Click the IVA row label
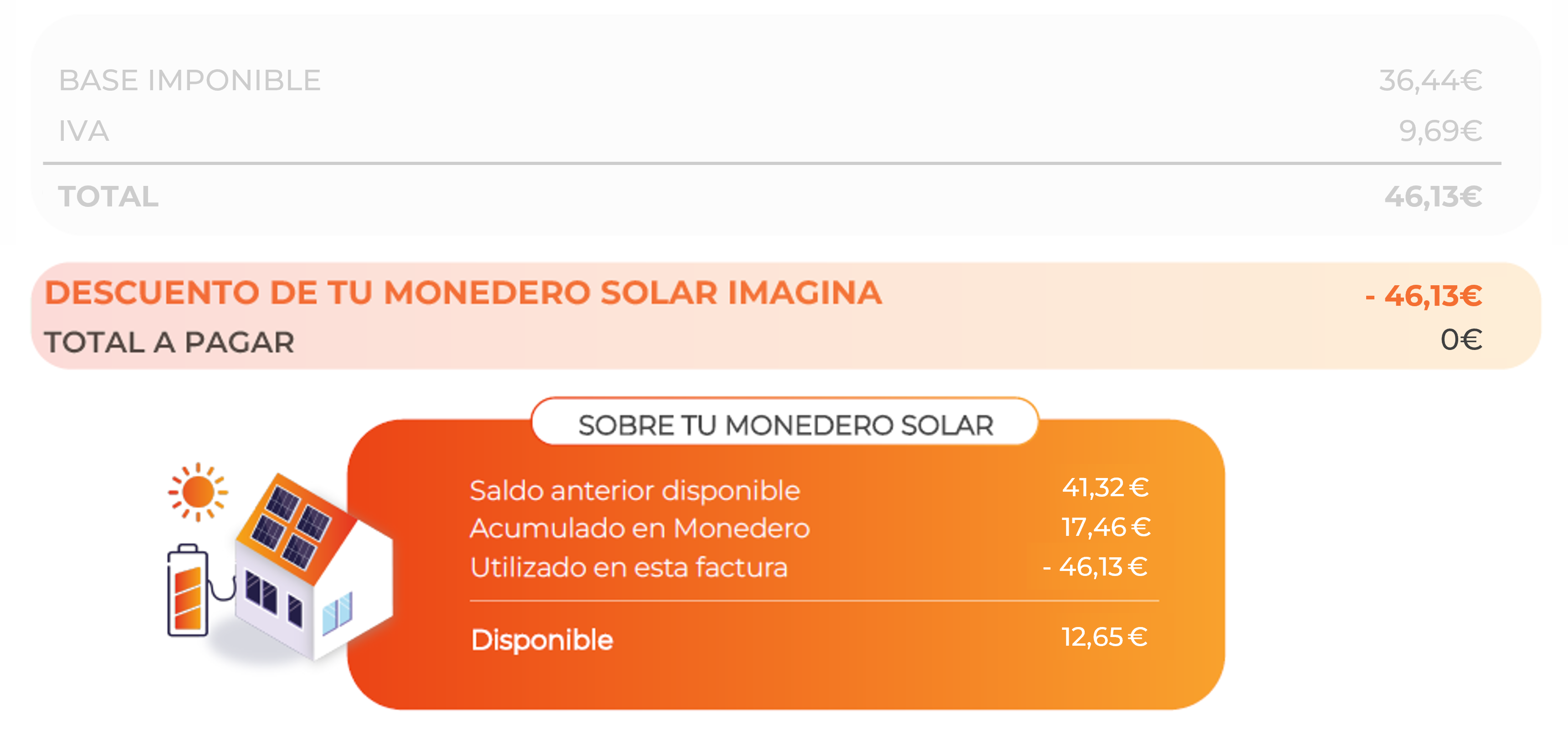Viewport: 1568px width, 730px height. (83, 131)
